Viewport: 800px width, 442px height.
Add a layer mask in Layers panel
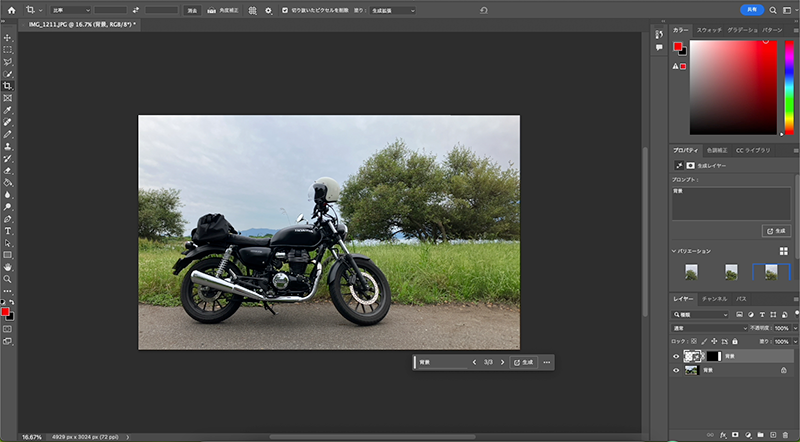click(735, 435)
